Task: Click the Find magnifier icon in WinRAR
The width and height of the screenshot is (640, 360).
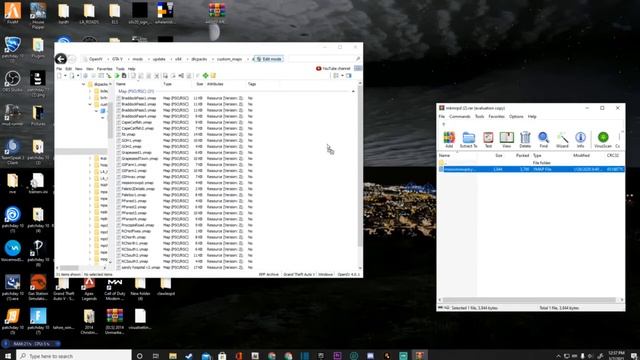Action: coord(543,139)
